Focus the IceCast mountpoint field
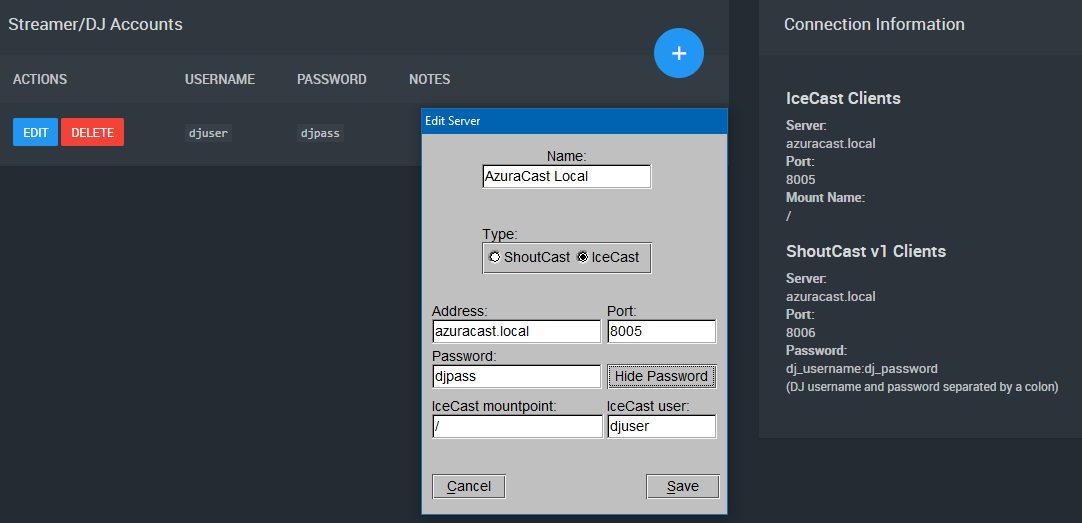 (x=517, y=426)
